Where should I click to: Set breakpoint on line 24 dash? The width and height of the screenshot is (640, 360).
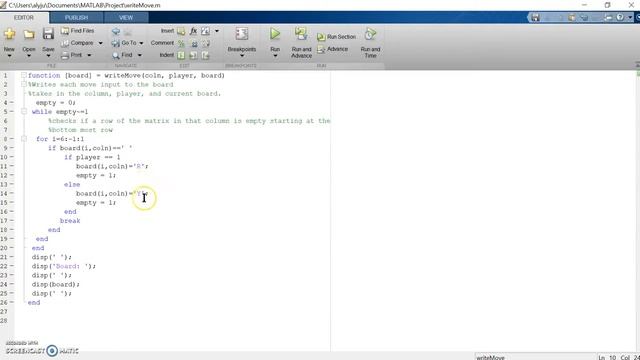pyautogui.click(x=11, y=284)
